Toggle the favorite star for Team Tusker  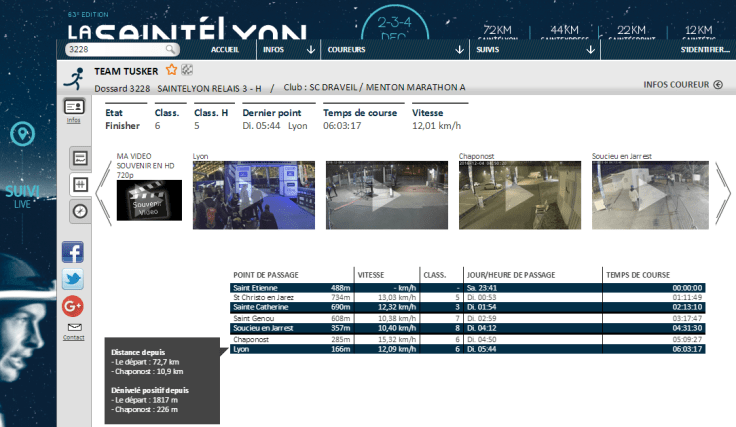click(x=171, y=70)
